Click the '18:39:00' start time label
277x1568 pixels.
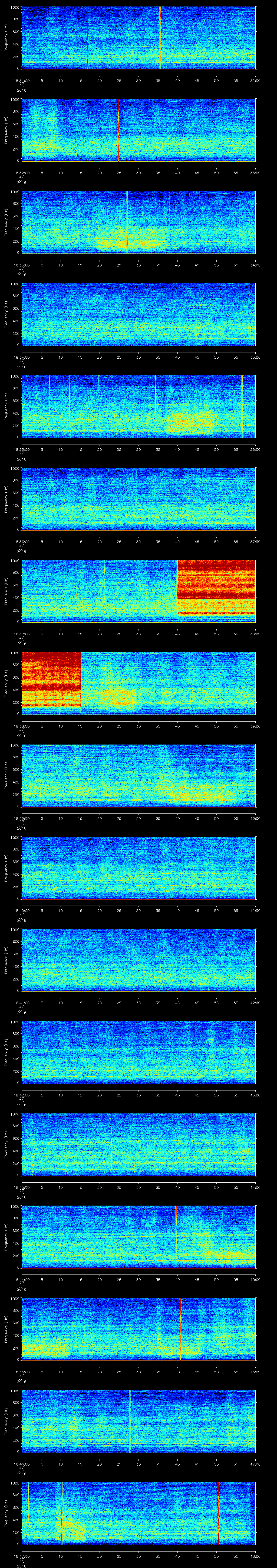pos(21,818)
